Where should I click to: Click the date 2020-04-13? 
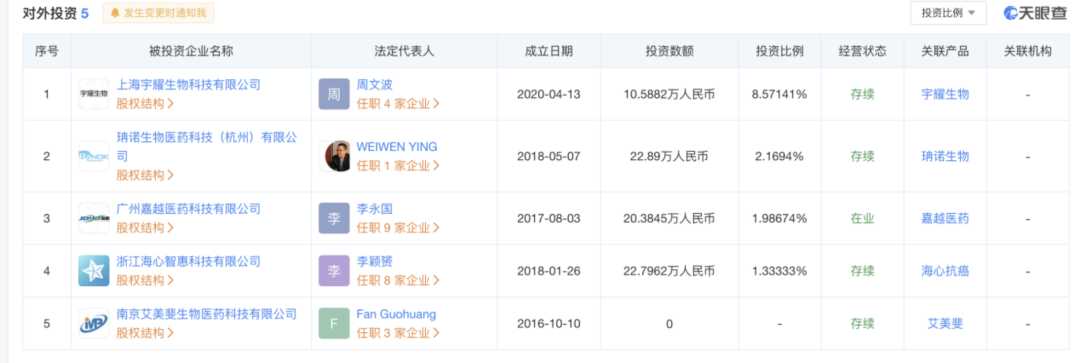point(548,94)
